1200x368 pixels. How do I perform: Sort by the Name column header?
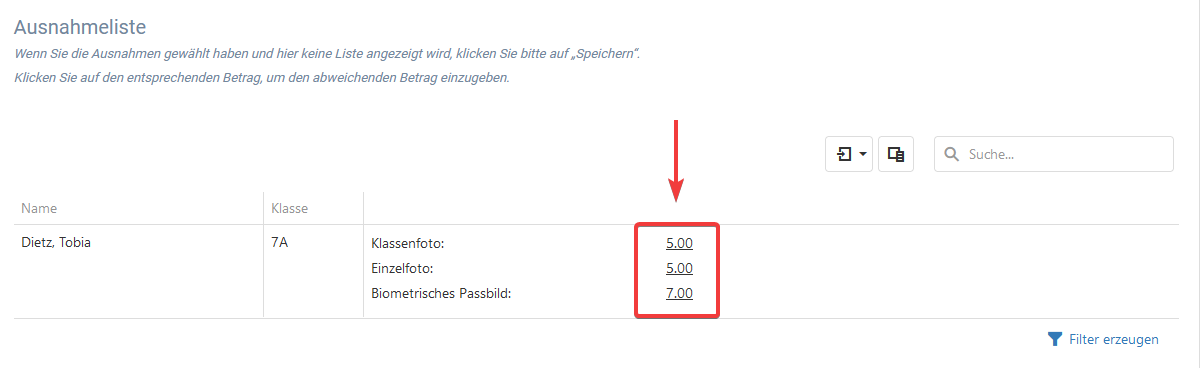click(x=39, y=209)
